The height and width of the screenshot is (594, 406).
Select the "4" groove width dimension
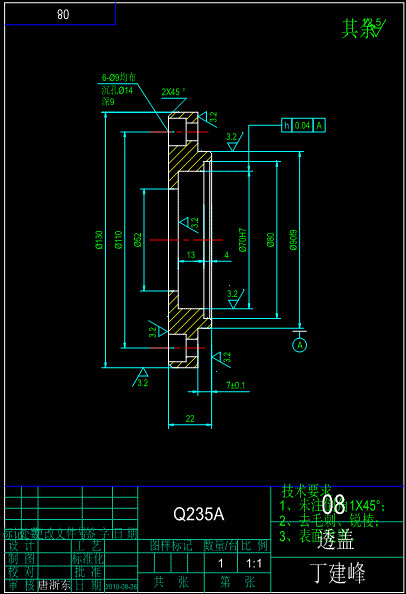(226, 255)
